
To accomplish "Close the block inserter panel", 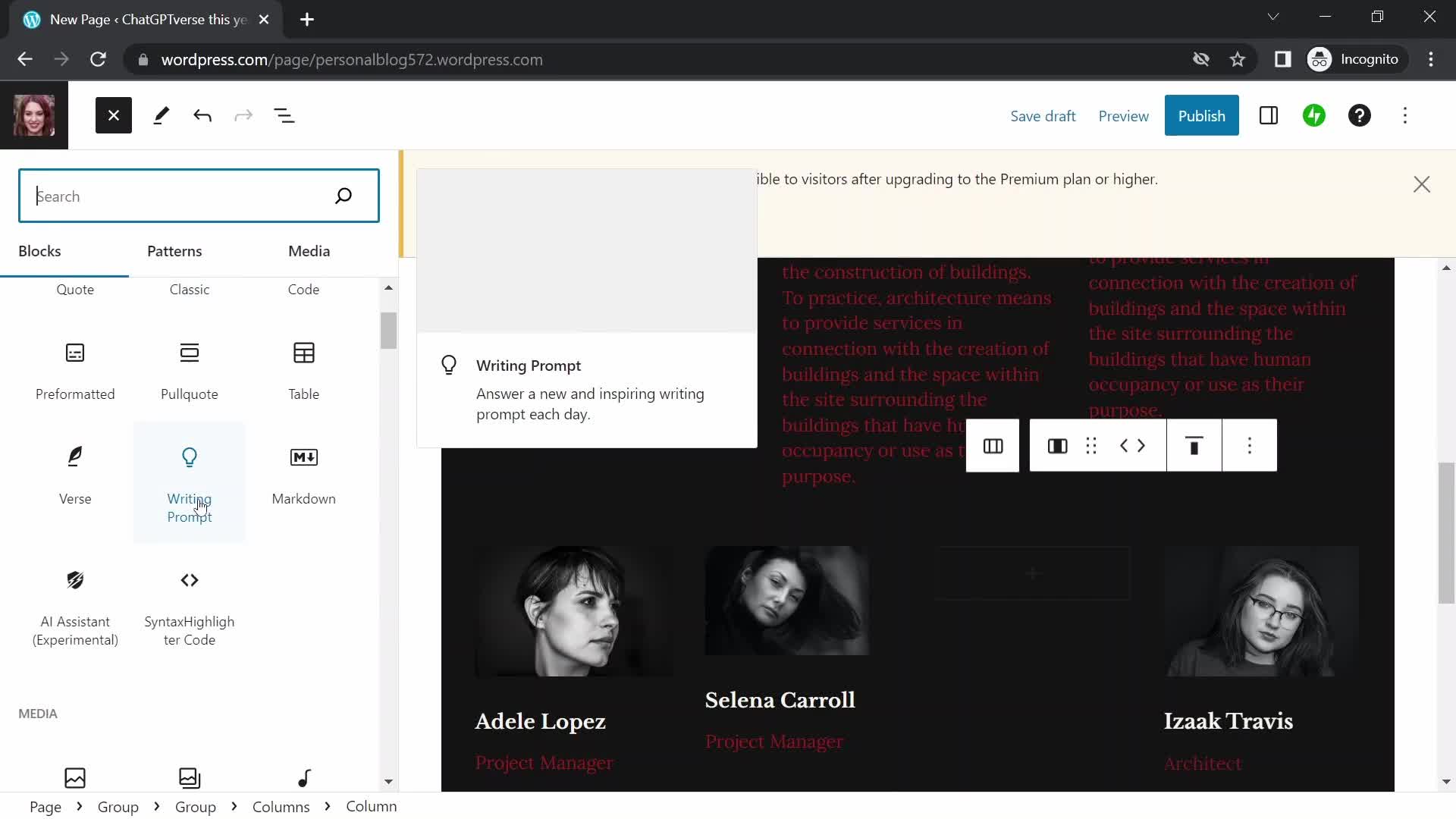I will [114, 115].
